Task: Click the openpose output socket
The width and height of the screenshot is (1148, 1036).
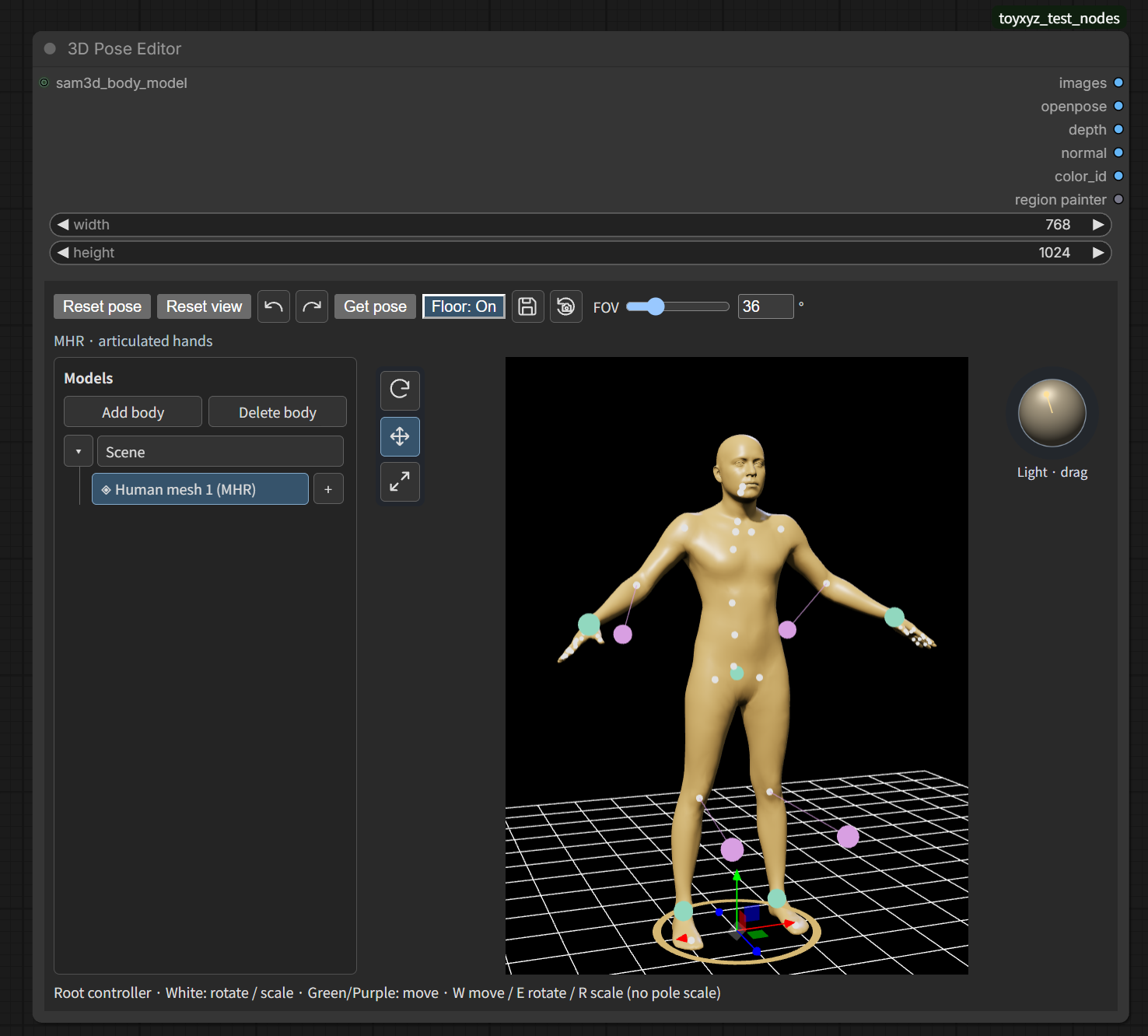Action: [x=1118, y=106]
